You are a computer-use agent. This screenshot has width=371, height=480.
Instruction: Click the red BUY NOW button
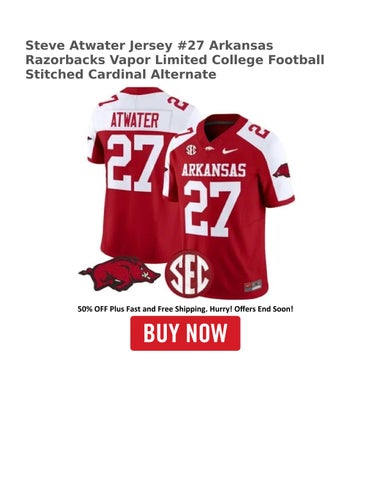[x=185, y=333]
